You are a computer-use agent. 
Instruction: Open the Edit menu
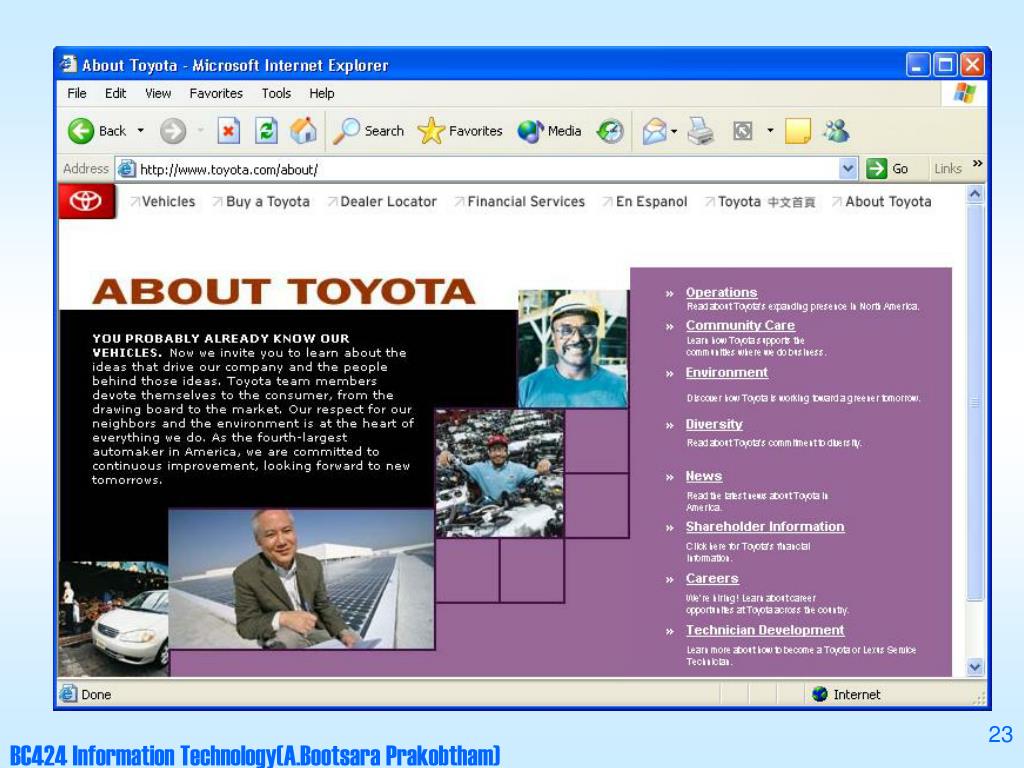(x=116, y=93)
